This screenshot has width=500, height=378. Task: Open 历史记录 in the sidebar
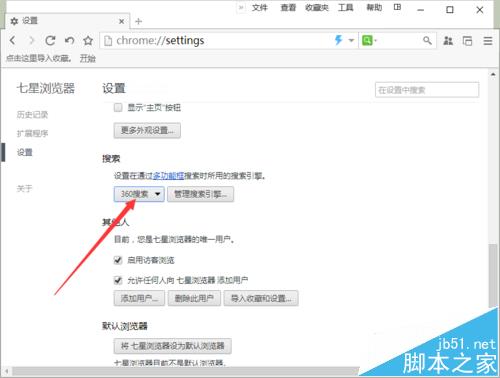coord(32,115)
